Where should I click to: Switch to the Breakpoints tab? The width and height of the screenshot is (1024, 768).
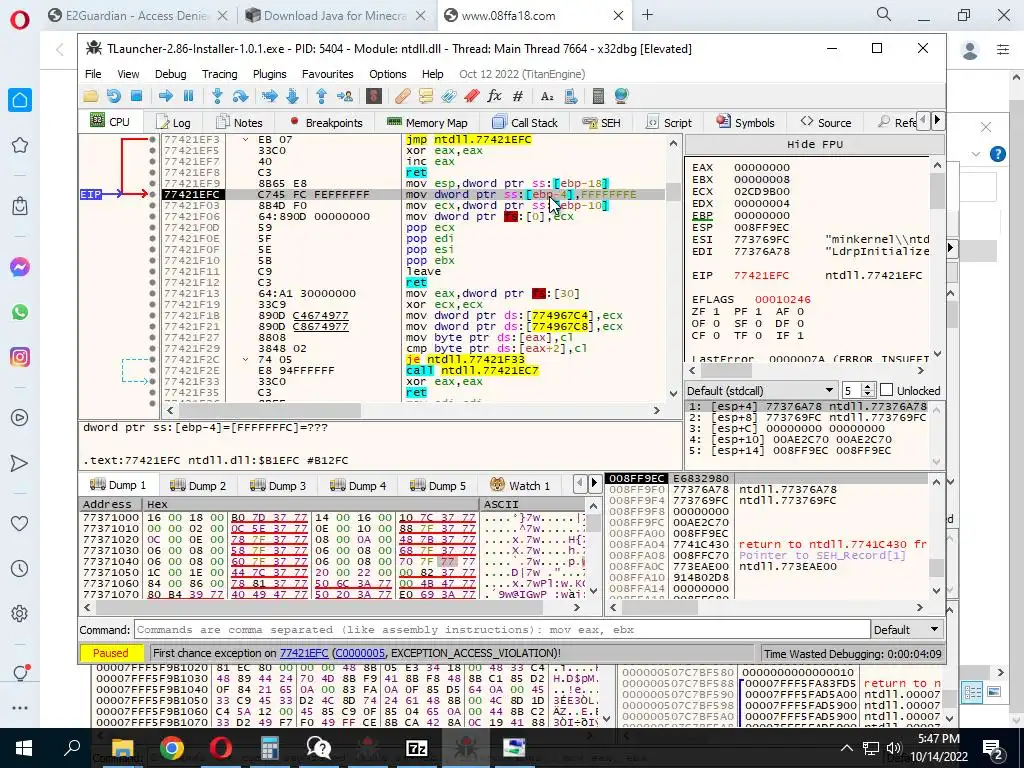pyautogui.click(x=326, y=122)
